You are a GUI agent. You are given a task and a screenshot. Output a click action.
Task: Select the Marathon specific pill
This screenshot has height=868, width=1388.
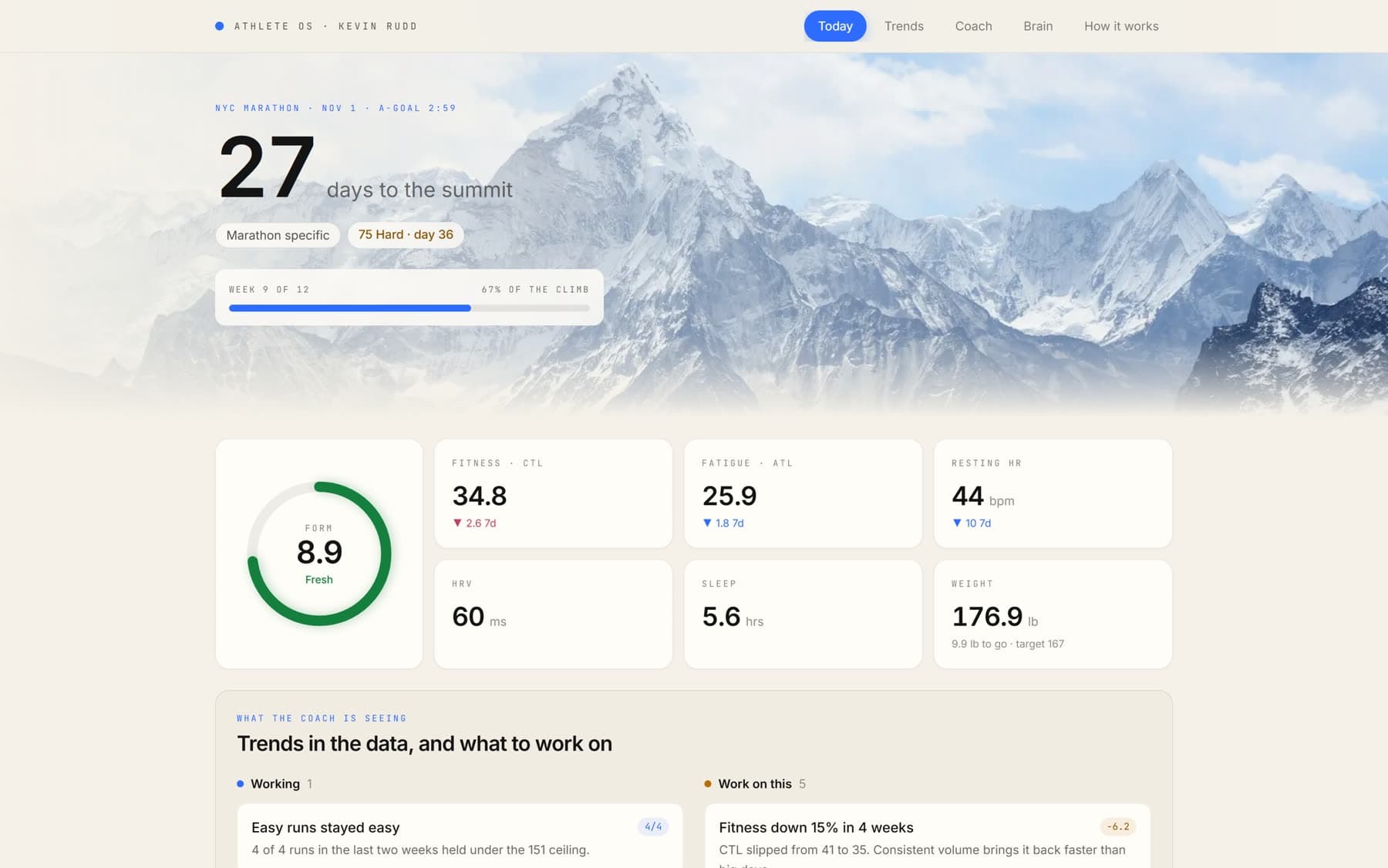[278, 235]
